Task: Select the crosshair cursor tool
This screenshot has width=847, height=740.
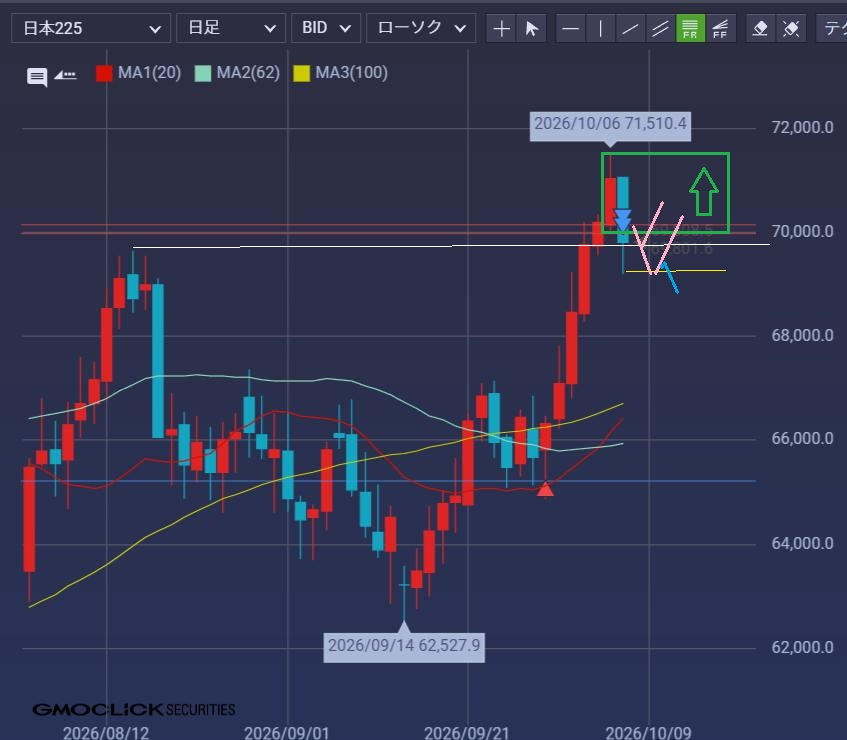Action: coord(501,28)
